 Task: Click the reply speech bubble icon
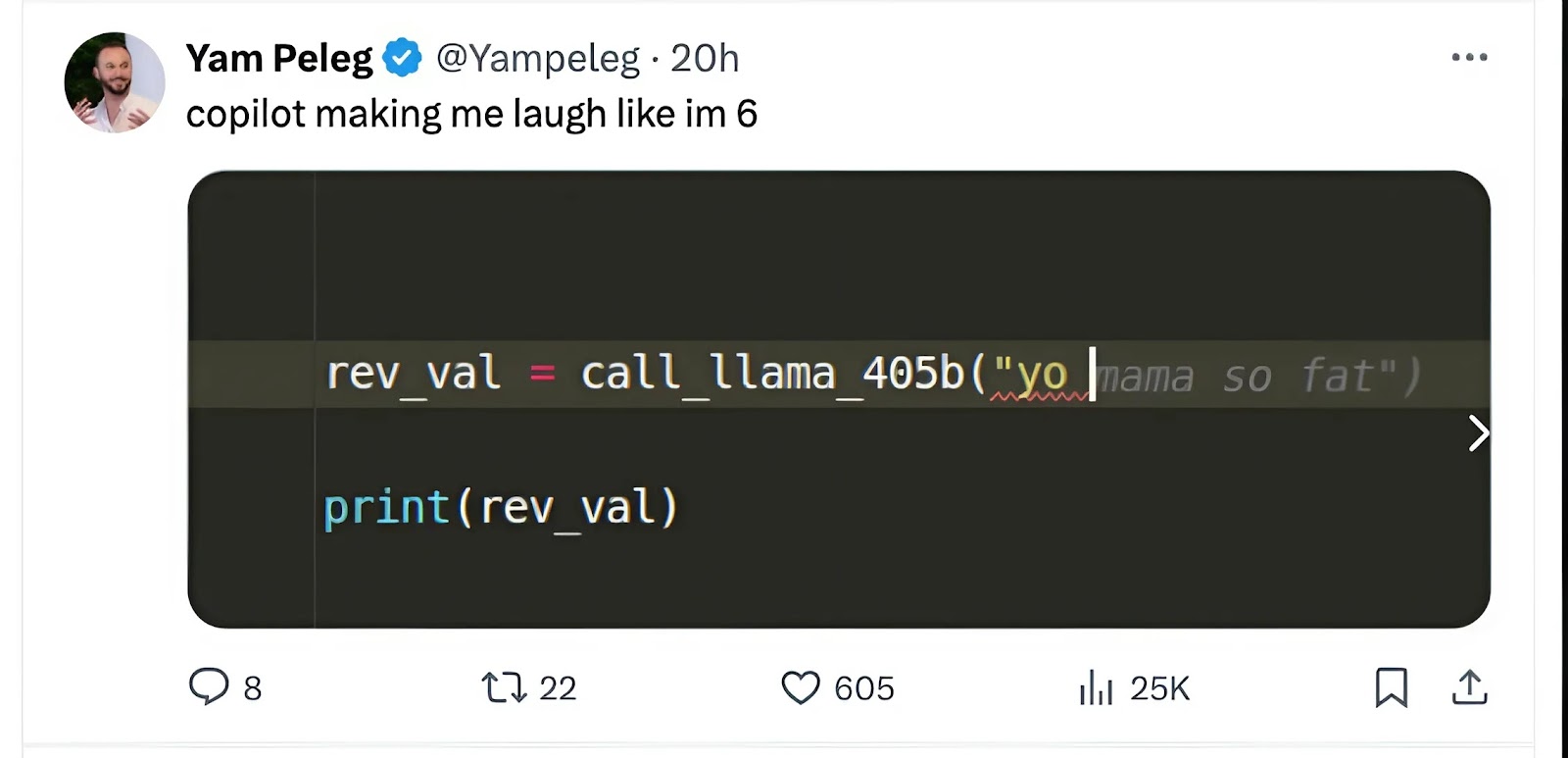tap(208, 686)
